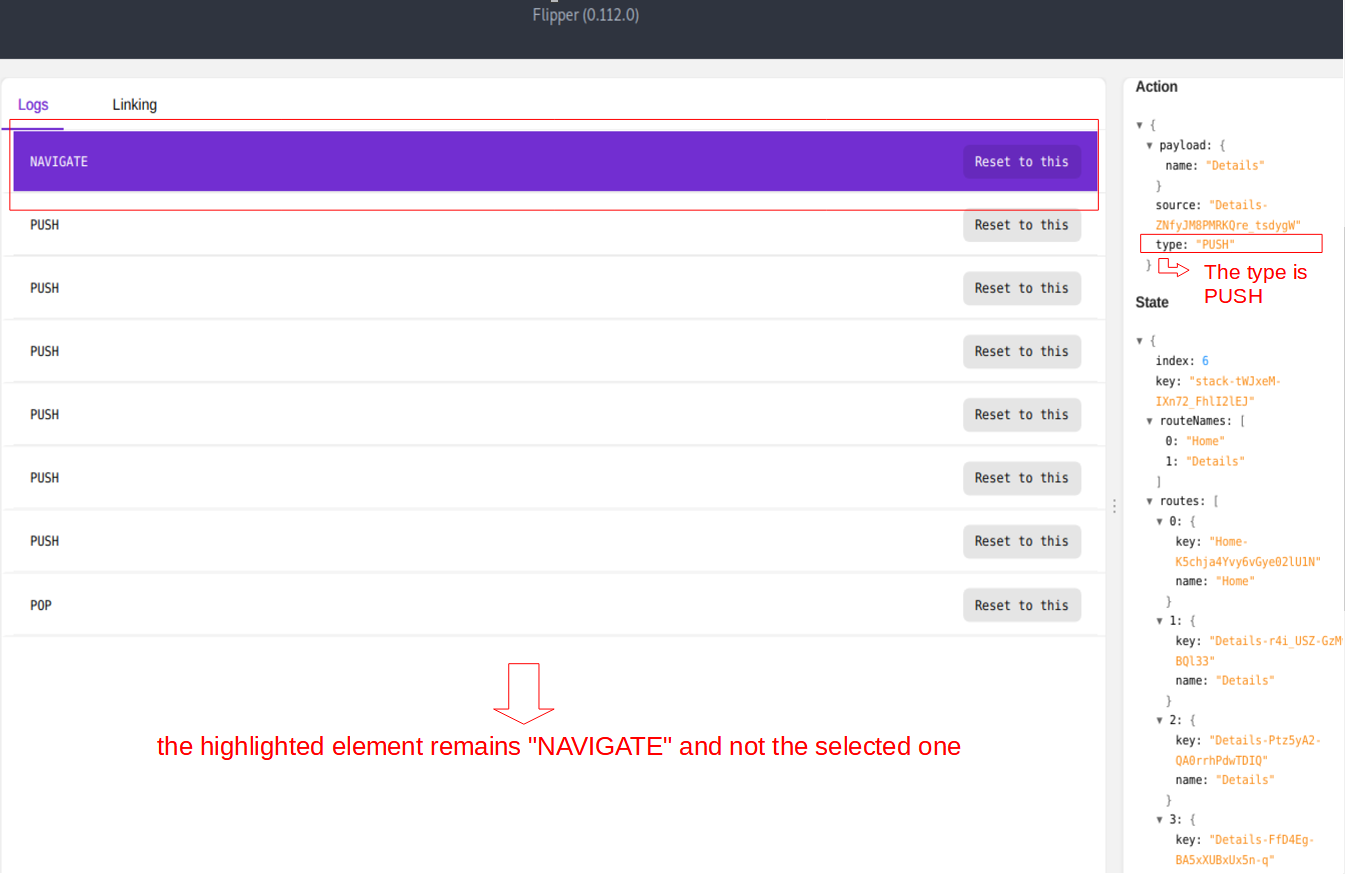The height and width of the screenshot is (874, 1345).
Task: Select the Logs tab
Action: (x=33, y=104)
